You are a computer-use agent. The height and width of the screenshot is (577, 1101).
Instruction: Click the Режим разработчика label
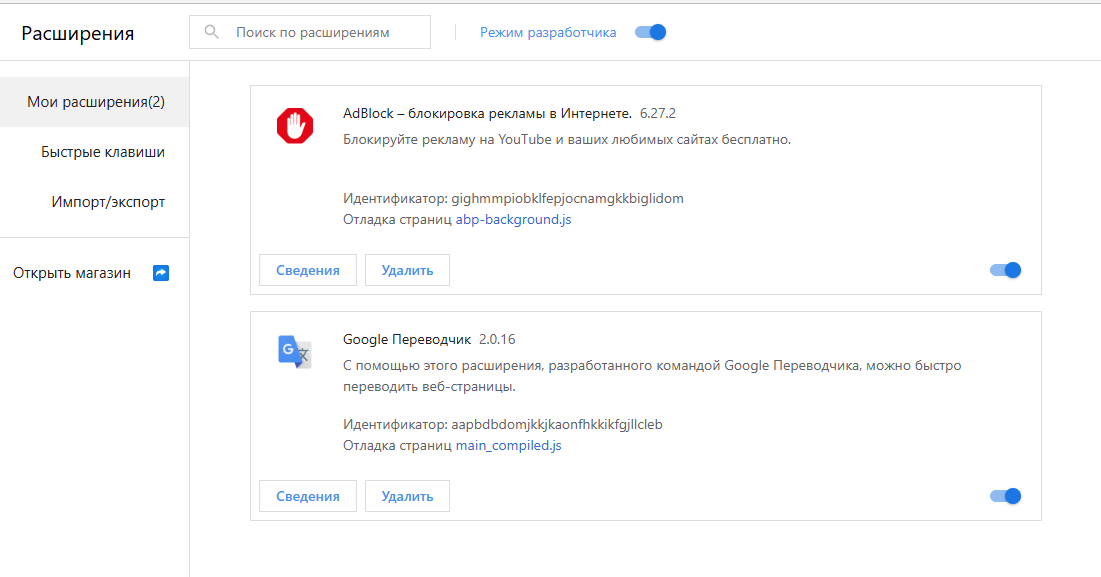(548, 32)
